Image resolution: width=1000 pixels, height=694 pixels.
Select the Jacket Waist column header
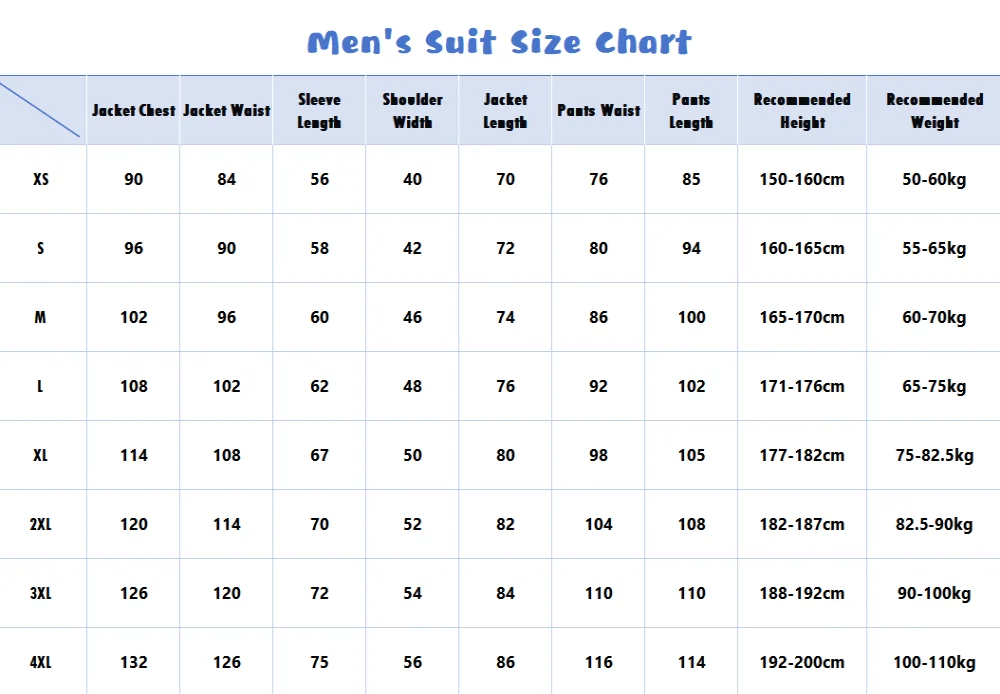[226, 110]
